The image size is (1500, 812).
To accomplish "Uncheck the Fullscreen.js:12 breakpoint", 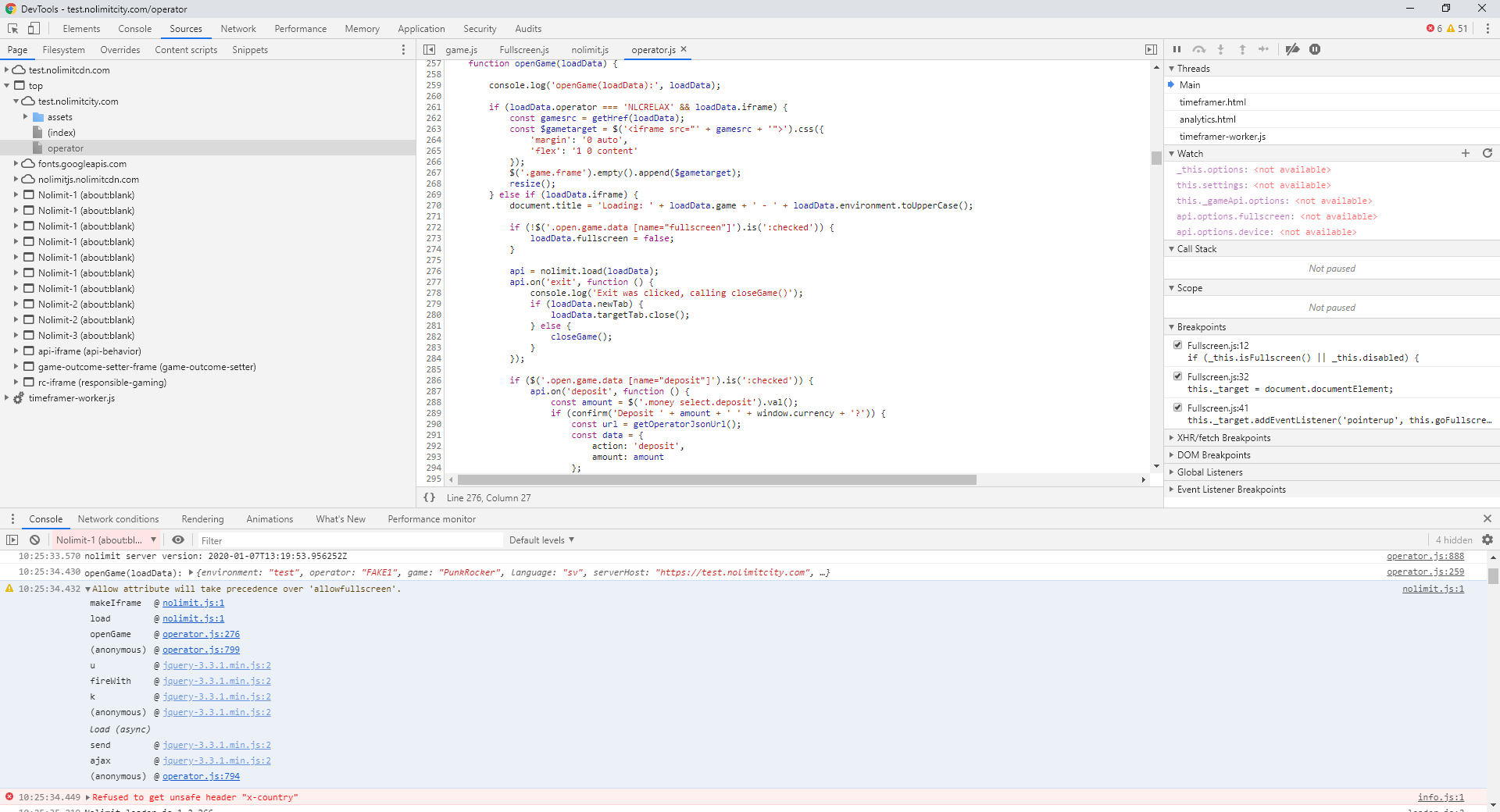I will (x=1177, y=344).
